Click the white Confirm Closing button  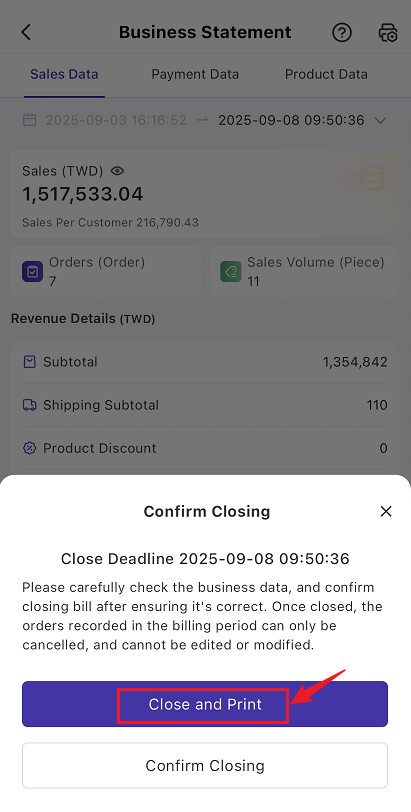pyautogui.click(x=205, y=765)
